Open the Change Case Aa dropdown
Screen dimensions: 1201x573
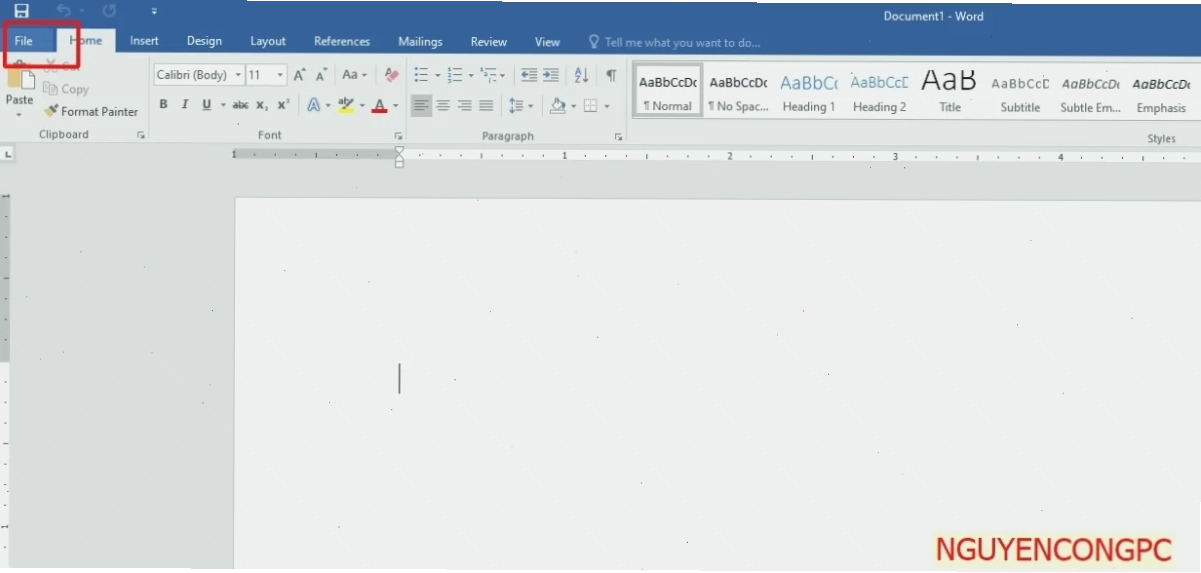tap(354, 75)
